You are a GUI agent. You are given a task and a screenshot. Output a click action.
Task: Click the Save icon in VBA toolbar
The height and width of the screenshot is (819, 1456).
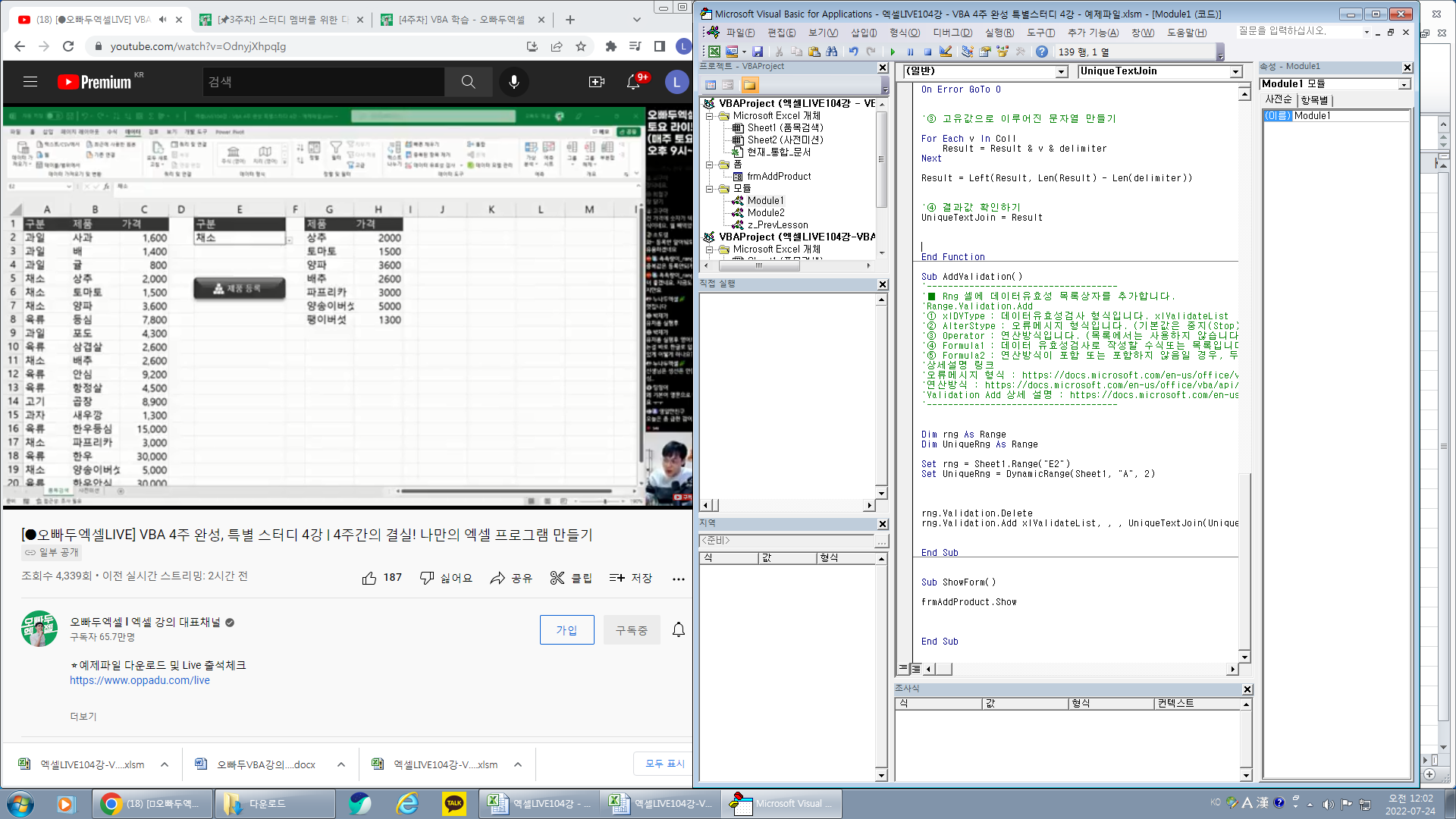[x=757, y=52]
